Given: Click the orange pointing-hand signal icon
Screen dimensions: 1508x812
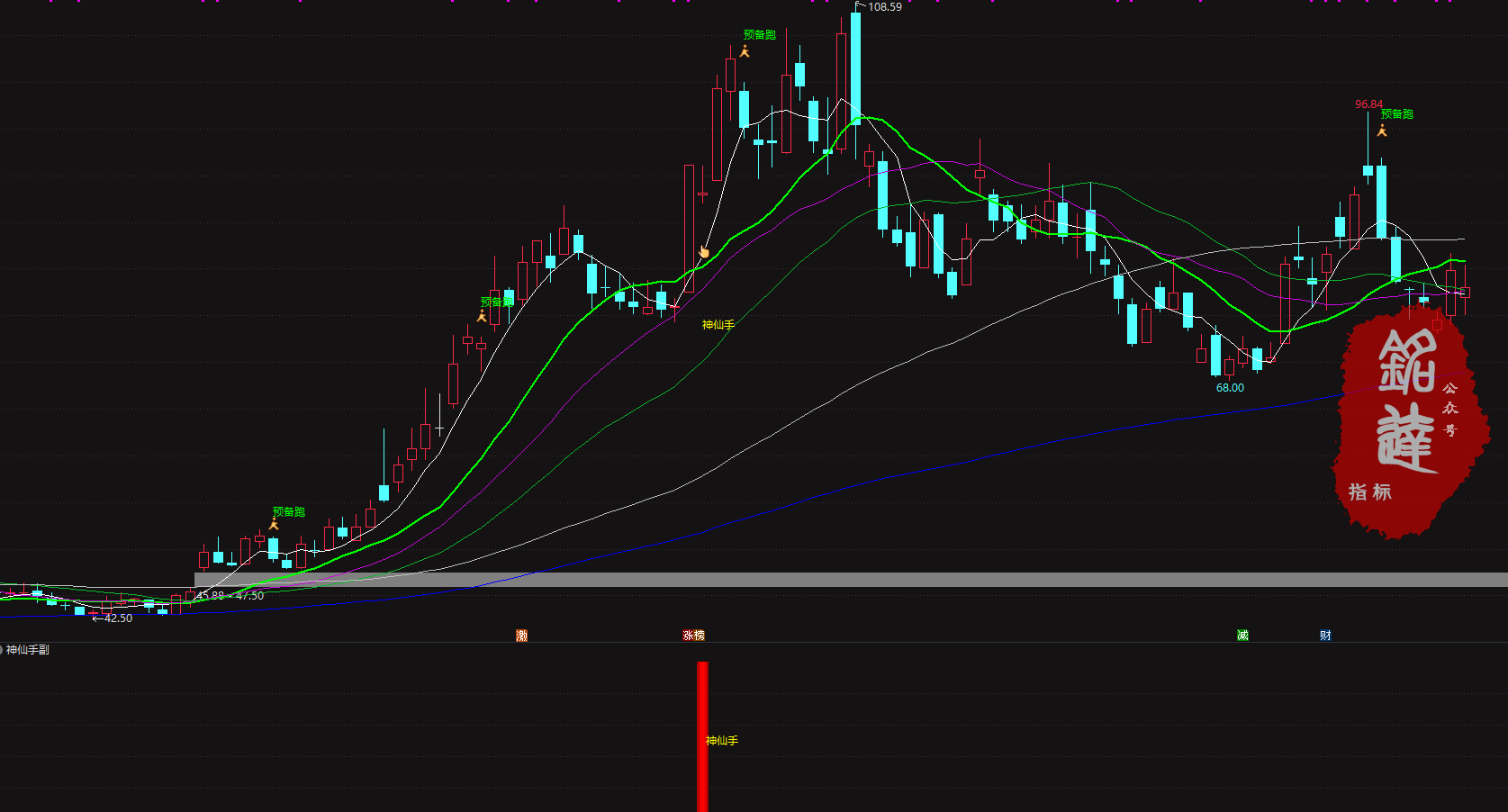Looking at the screenshot, I should pos(704,252).
